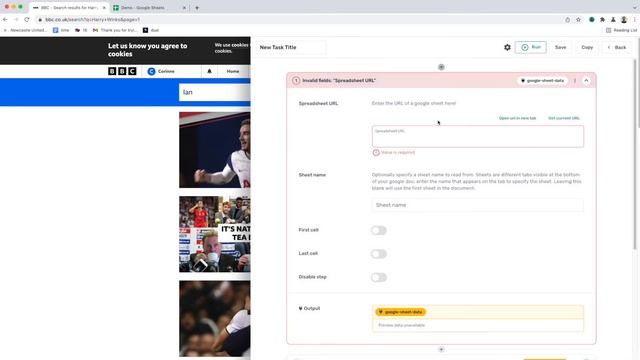Open the Reading List

tap(621, 30)
